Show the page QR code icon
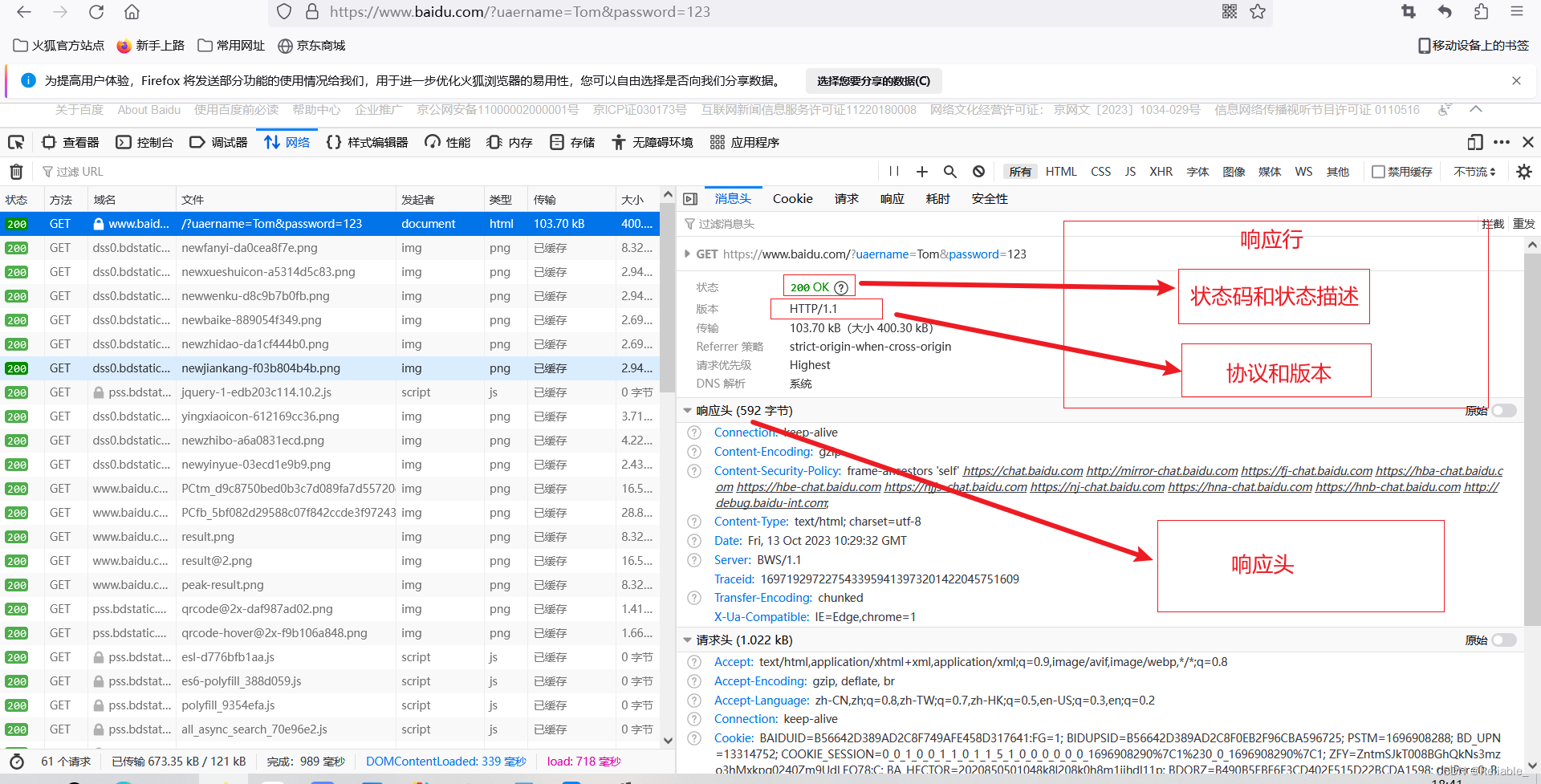 (1230, 11)
